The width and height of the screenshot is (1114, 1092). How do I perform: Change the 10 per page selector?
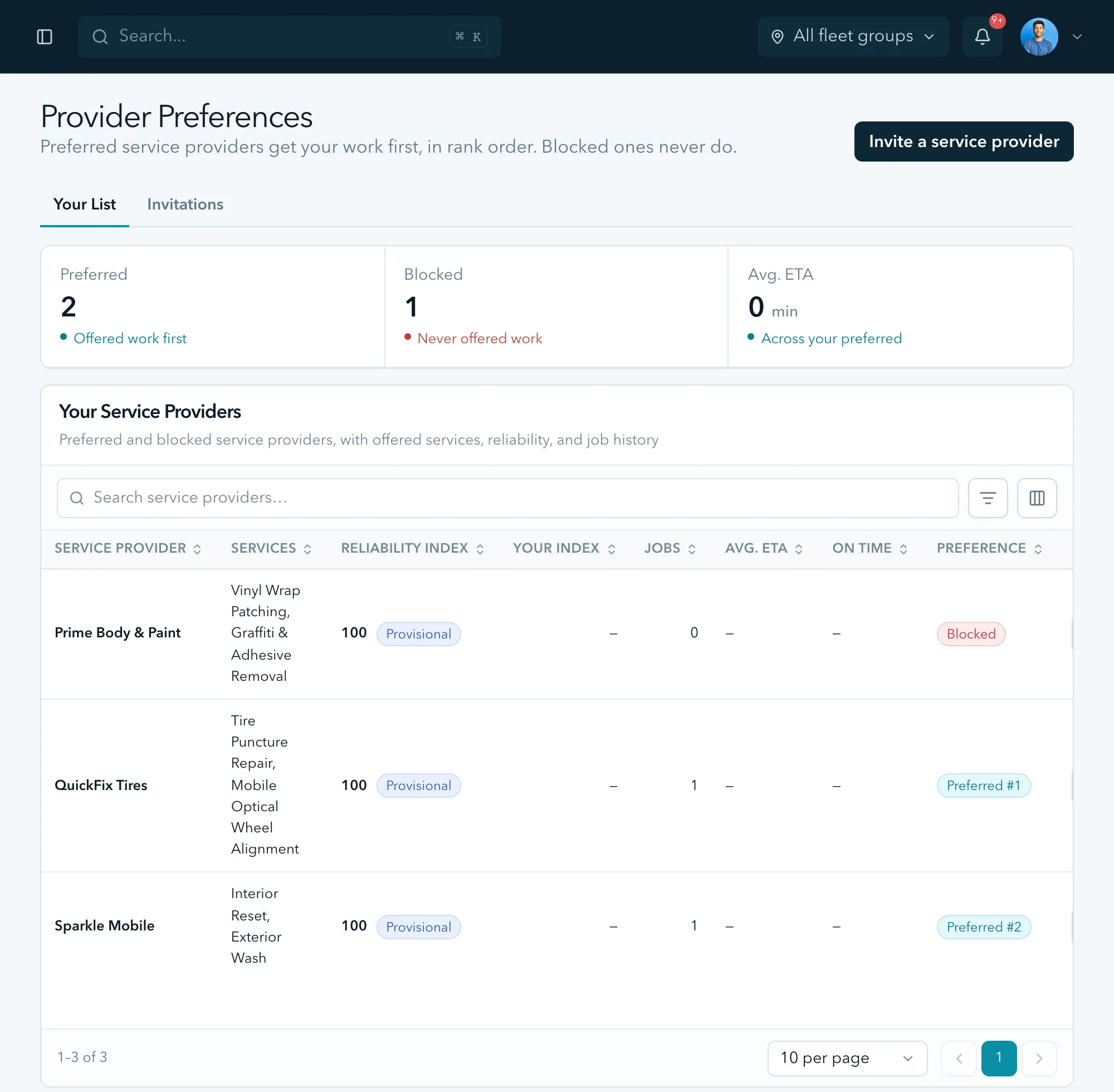click(847, 1057)
